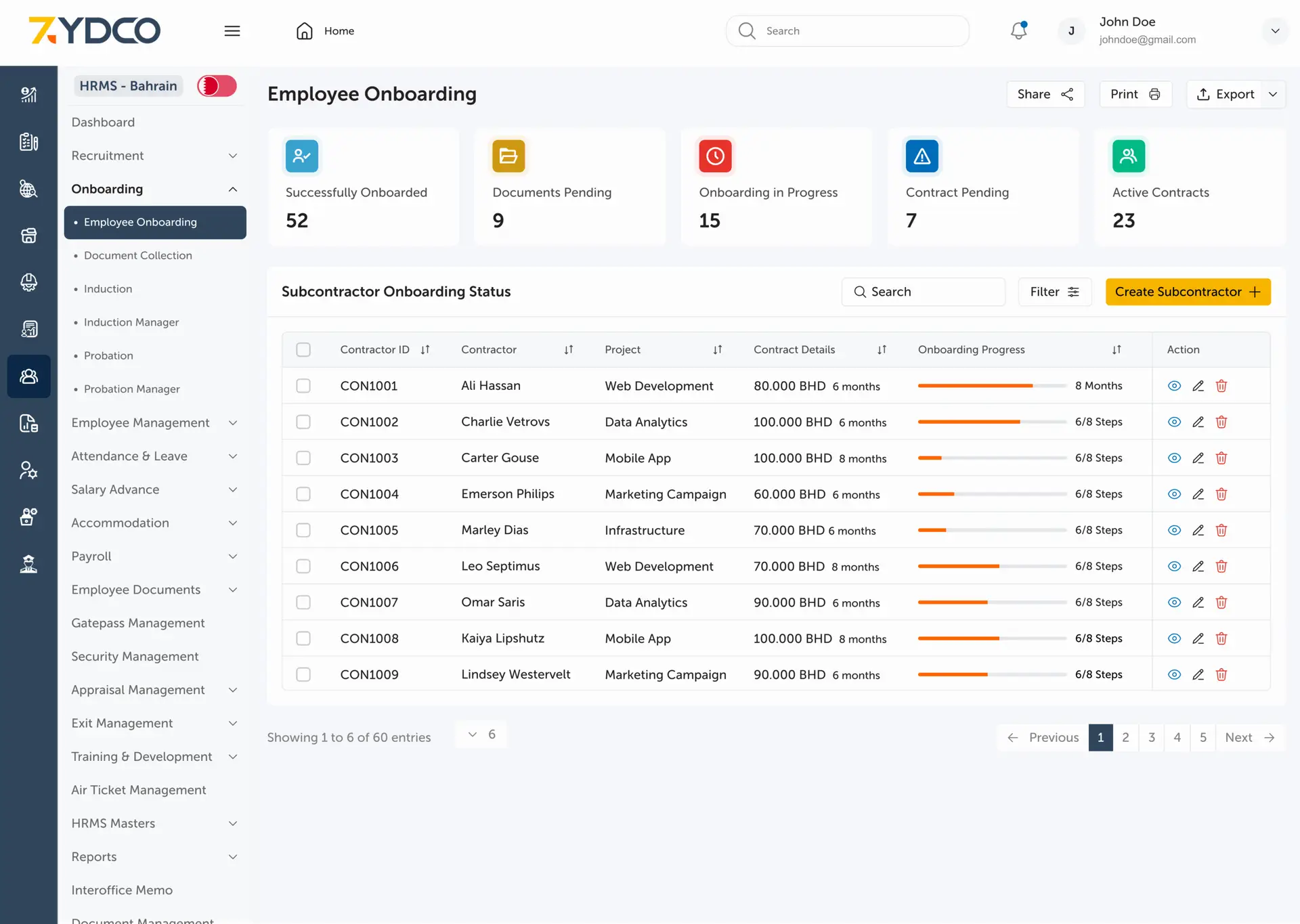Open the entries-per-page dropdown showing 6

pos(482,734)
